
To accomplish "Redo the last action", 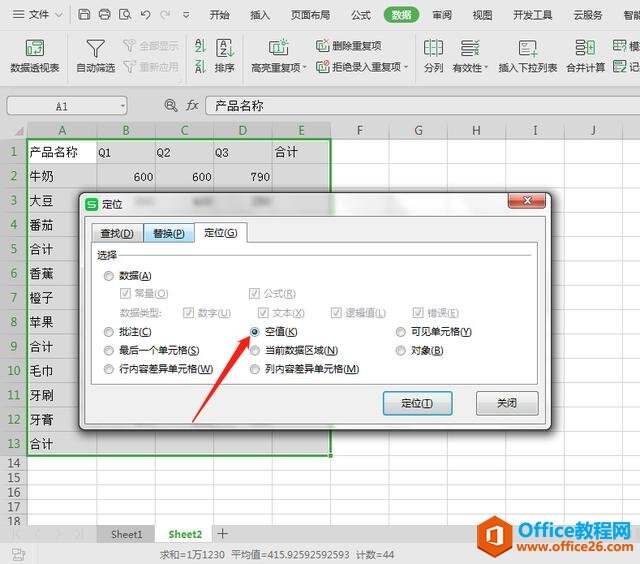I will coord(165,15).
